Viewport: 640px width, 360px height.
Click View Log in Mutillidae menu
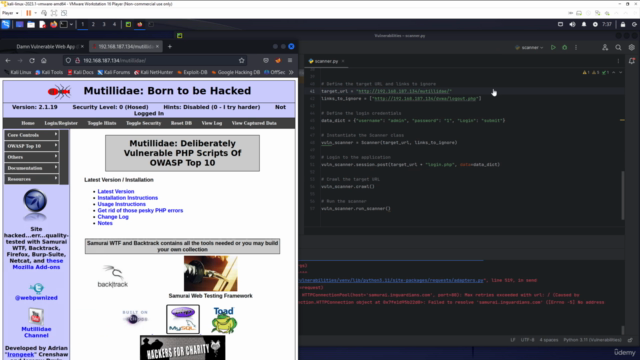tap(211, 123)
